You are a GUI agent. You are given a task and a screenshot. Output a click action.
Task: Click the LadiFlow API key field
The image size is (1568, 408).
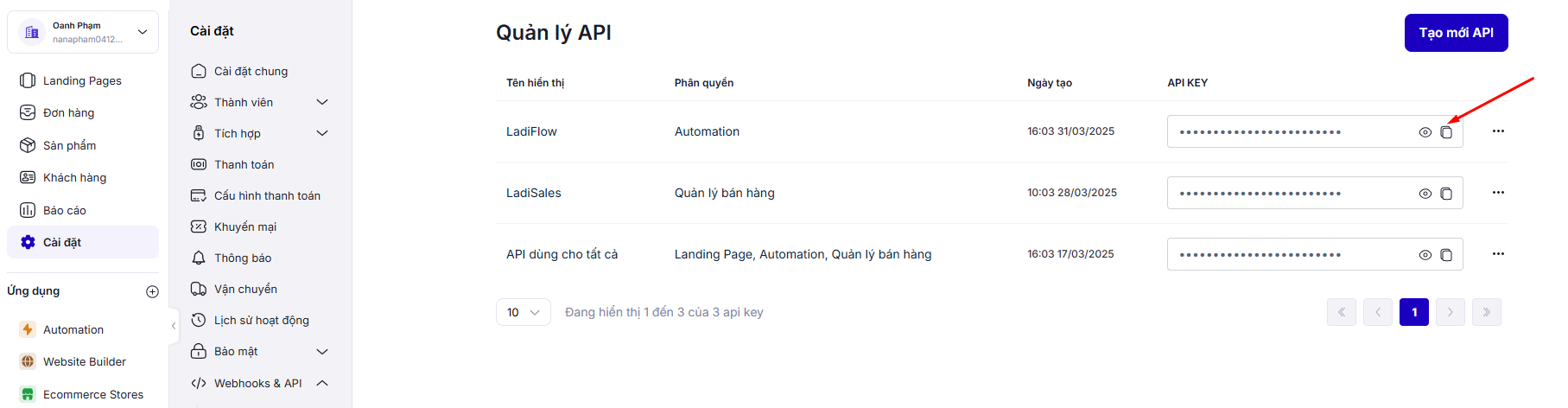coord(1287,132)
